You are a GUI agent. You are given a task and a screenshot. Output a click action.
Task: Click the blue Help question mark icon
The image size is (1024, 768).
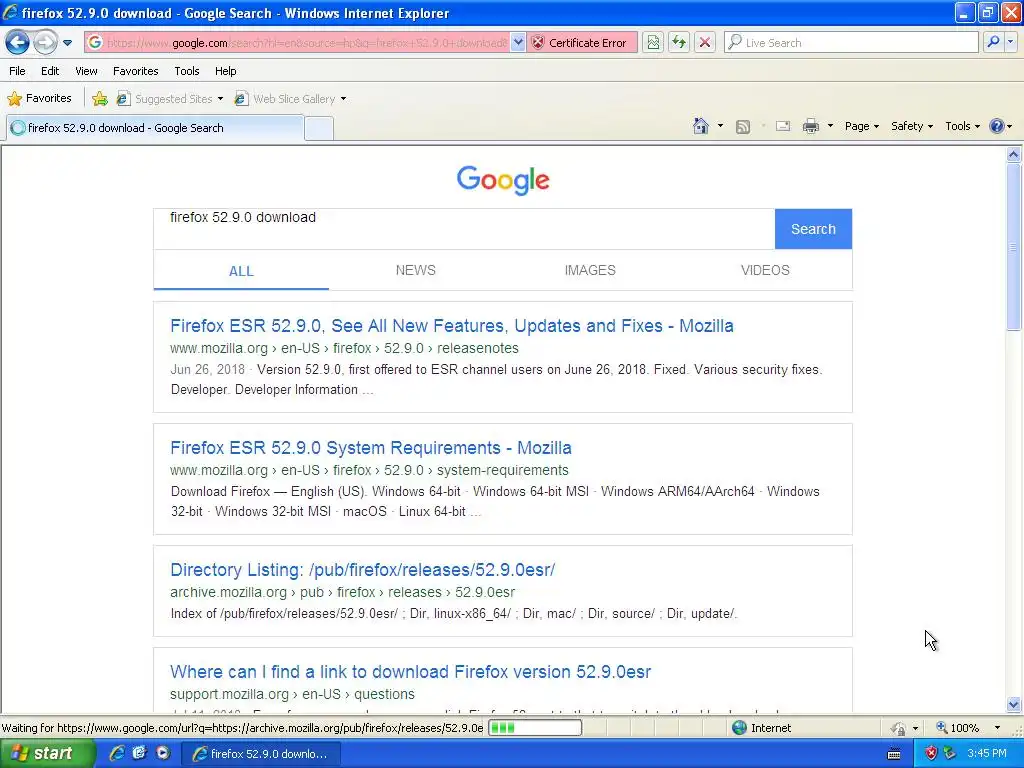point(997,126)
